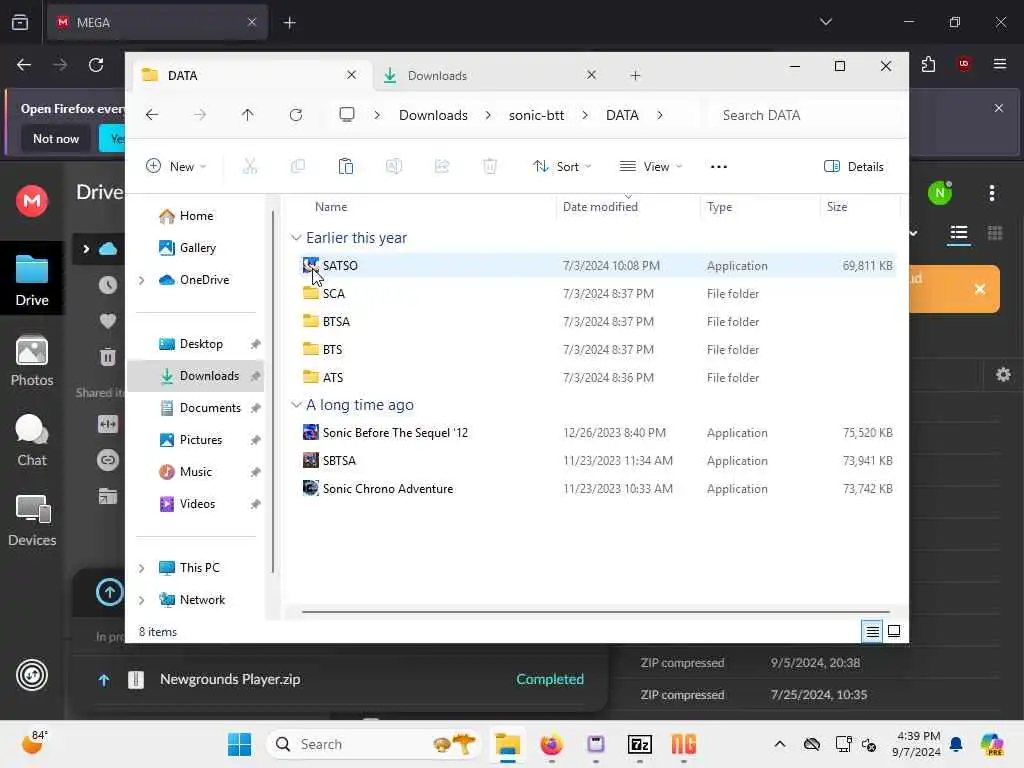
Task: Open MEGA three-dot options menu
Action: point(991,193)
